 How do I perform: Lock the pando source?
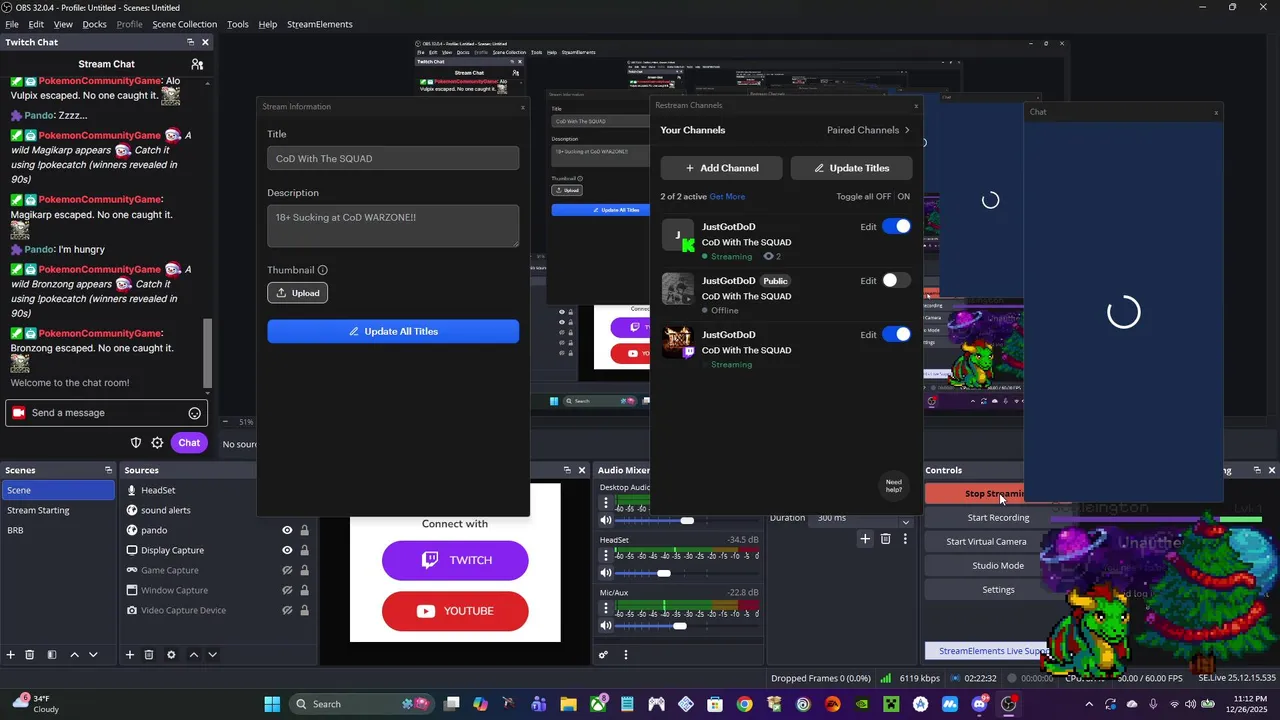pyautogui.click(x=305, y=530)
